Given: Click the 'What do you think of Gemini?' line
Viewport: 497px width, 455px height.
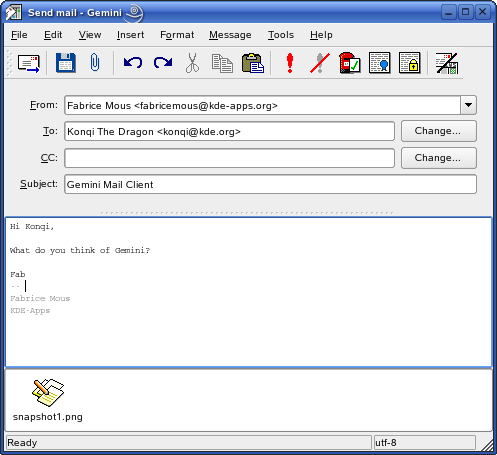Looking at the screenshot, I should 80,250.
